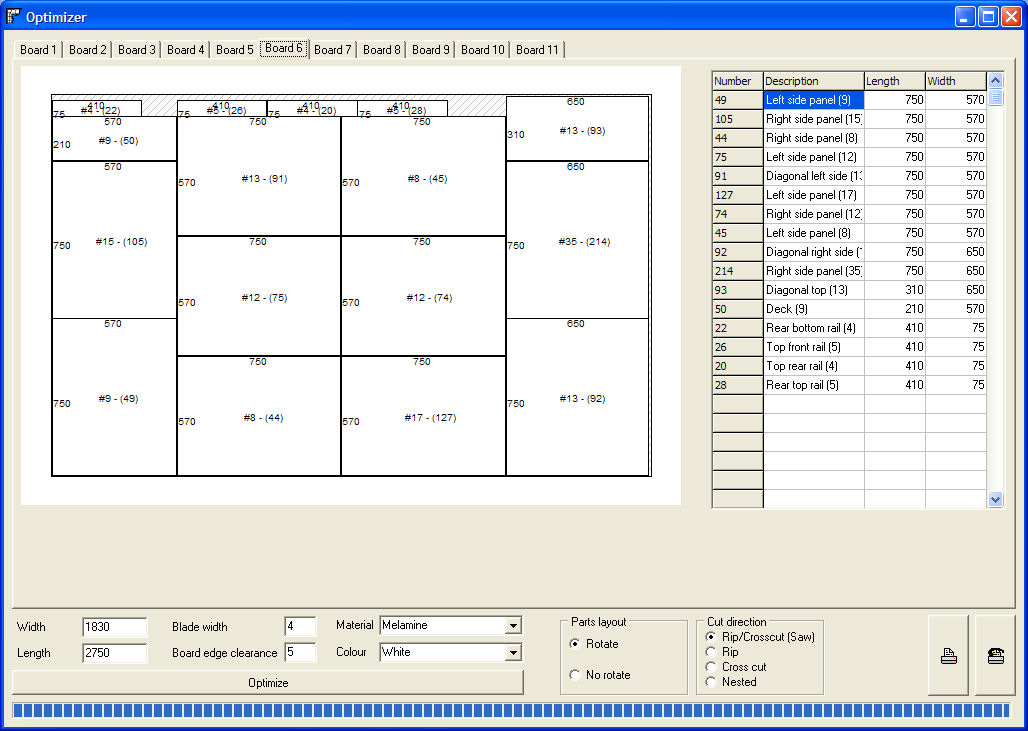
Task: Click the Optimizer title bar app icon
Action: click(13, 16)
